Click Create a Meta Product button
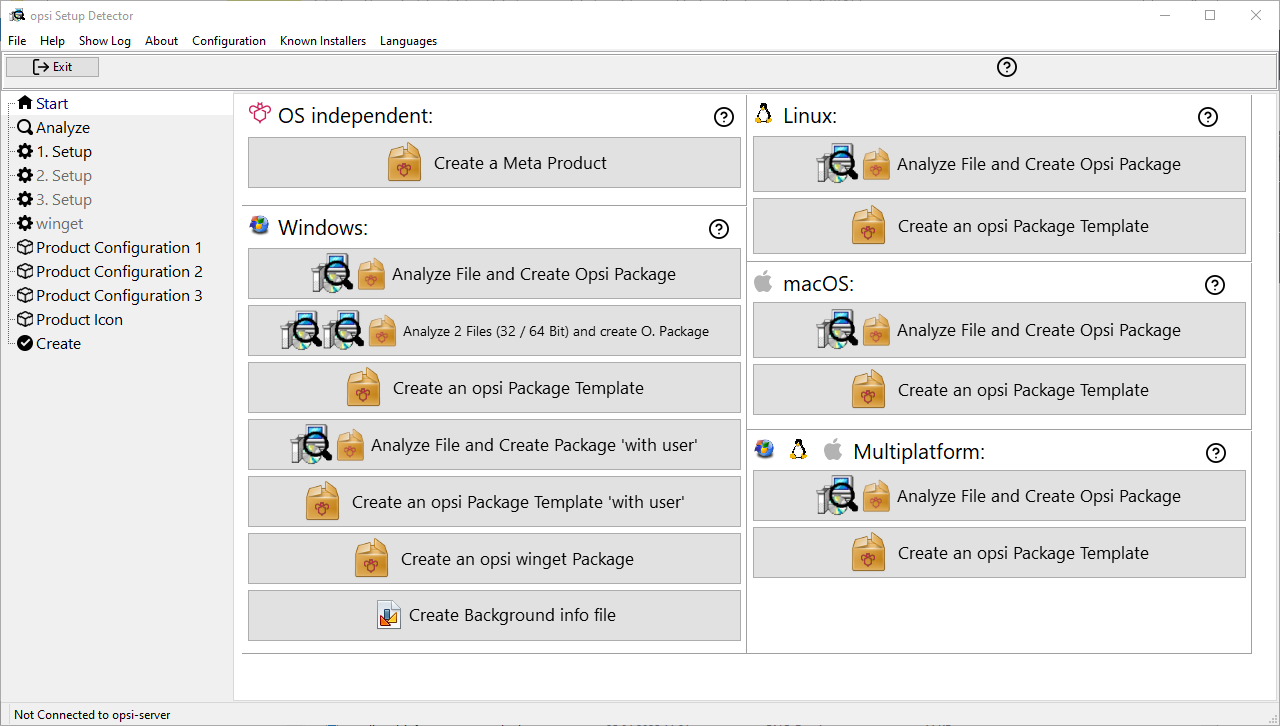The width and height of the screenshot is (1280, 726). click(494, 162)
